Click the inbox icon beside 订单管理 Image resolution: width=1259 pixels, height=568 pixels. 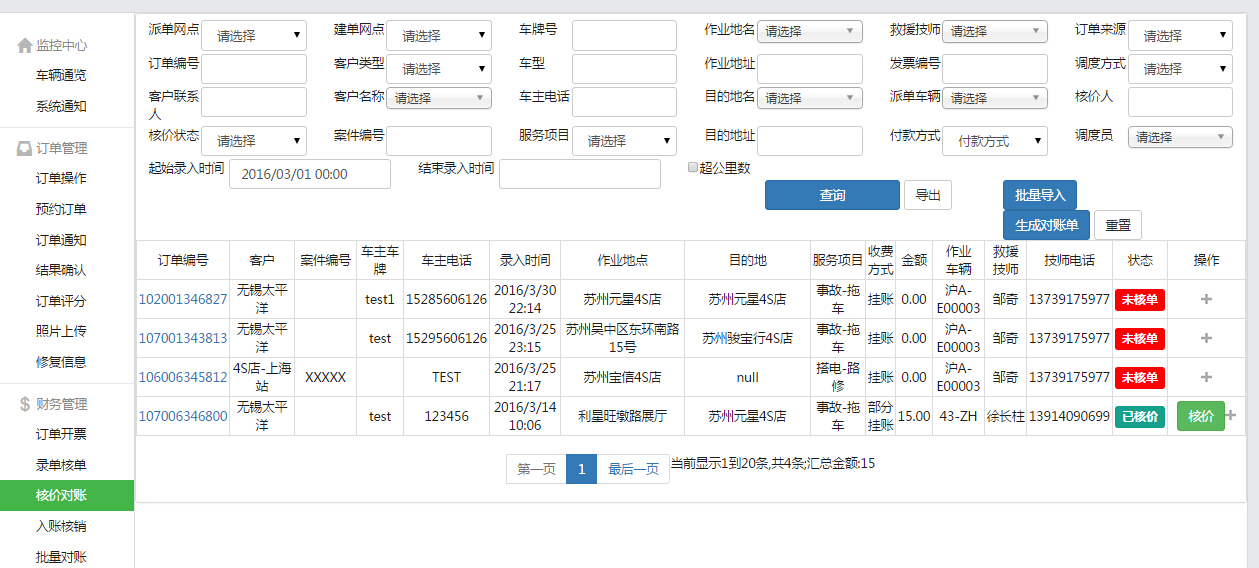[x=24, y=149]
